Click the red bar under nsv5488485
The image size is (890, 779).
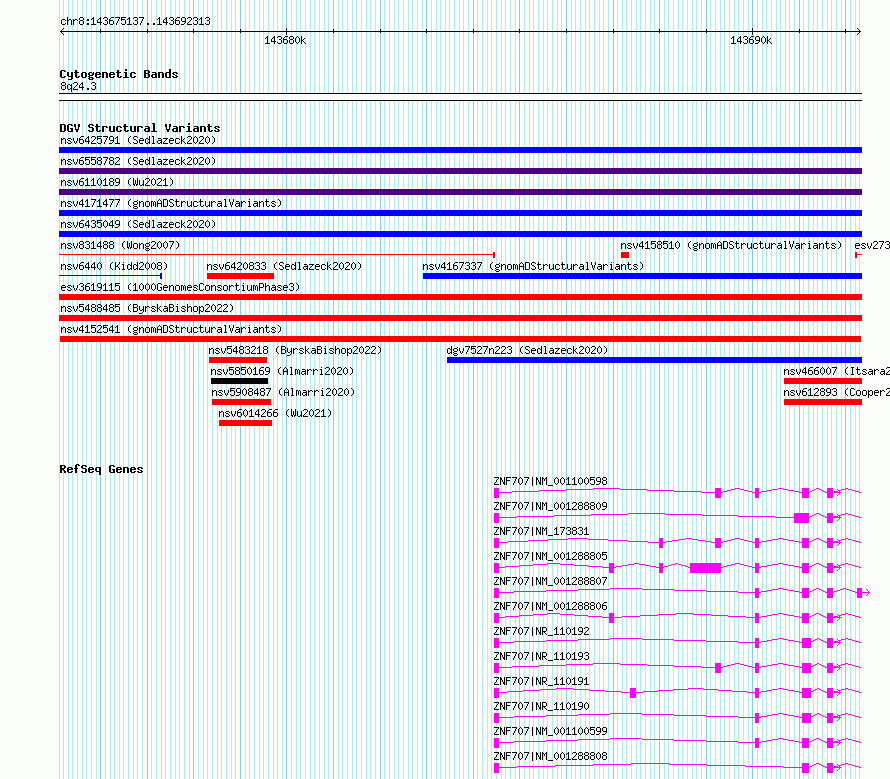tap(460, 318)
